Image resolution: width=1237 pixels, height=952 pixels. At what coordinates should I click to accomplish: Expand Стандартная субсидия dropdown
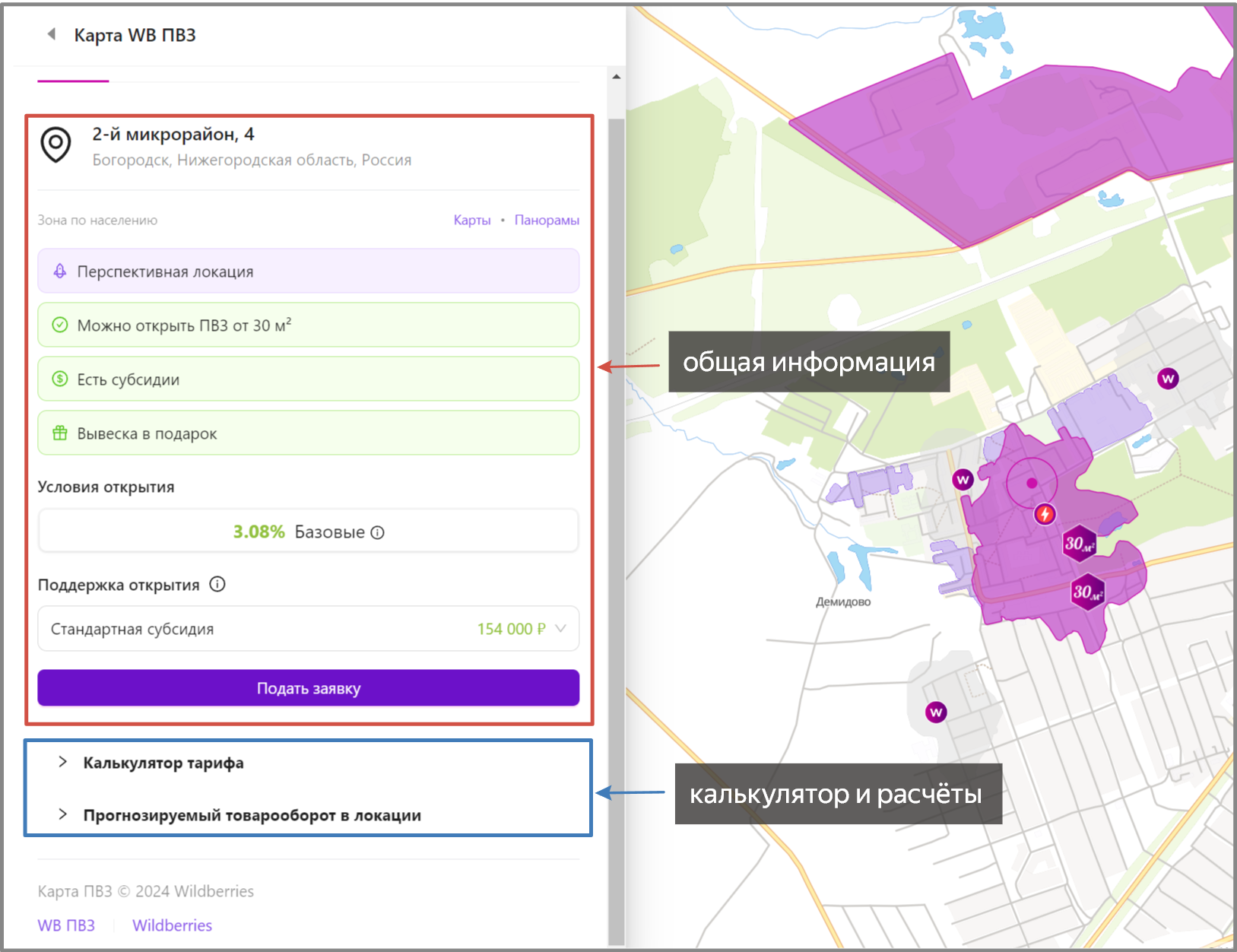pos(309,629)
